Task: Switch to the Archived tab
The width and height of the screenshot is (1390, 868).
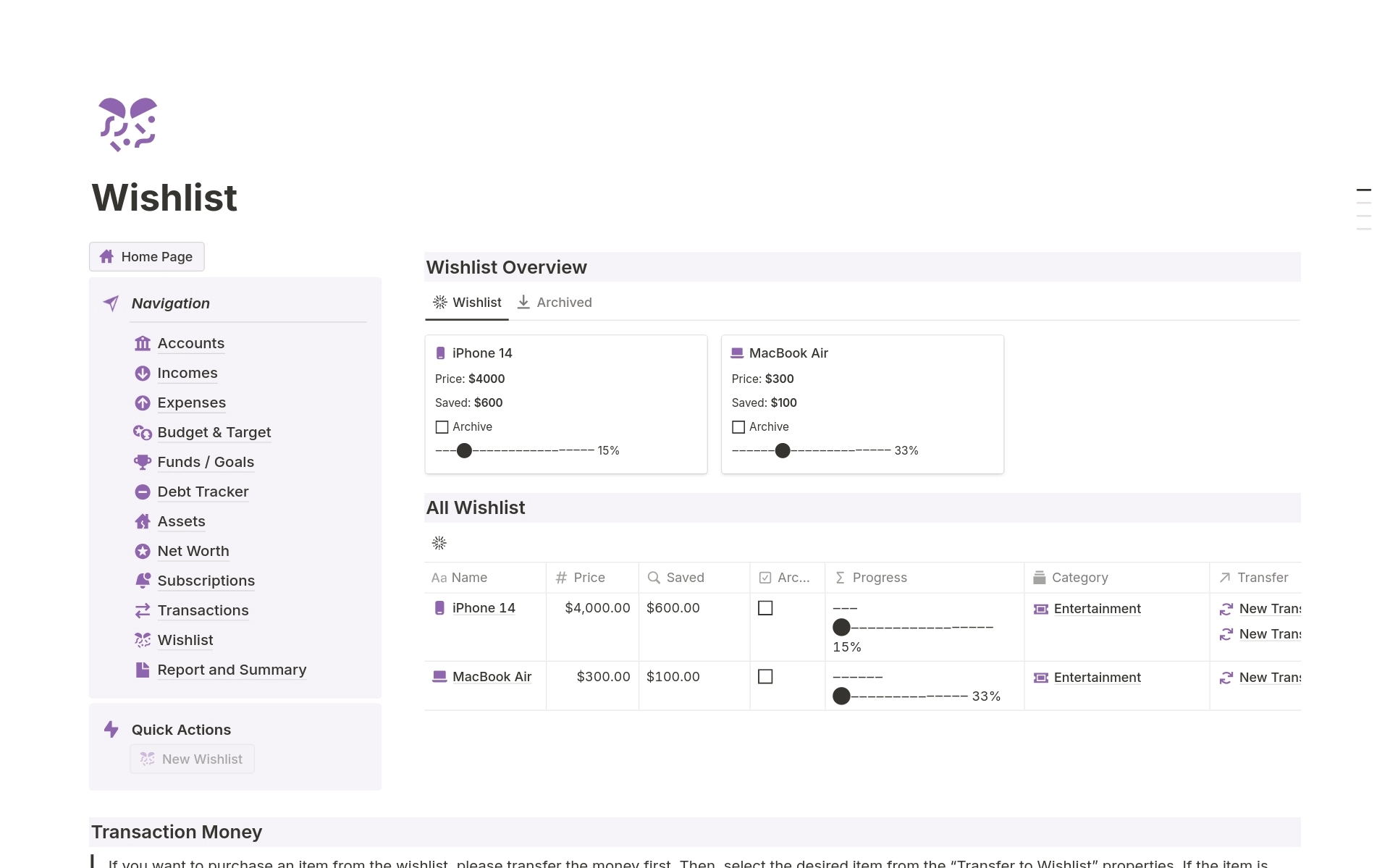Action: click(555, 303)
